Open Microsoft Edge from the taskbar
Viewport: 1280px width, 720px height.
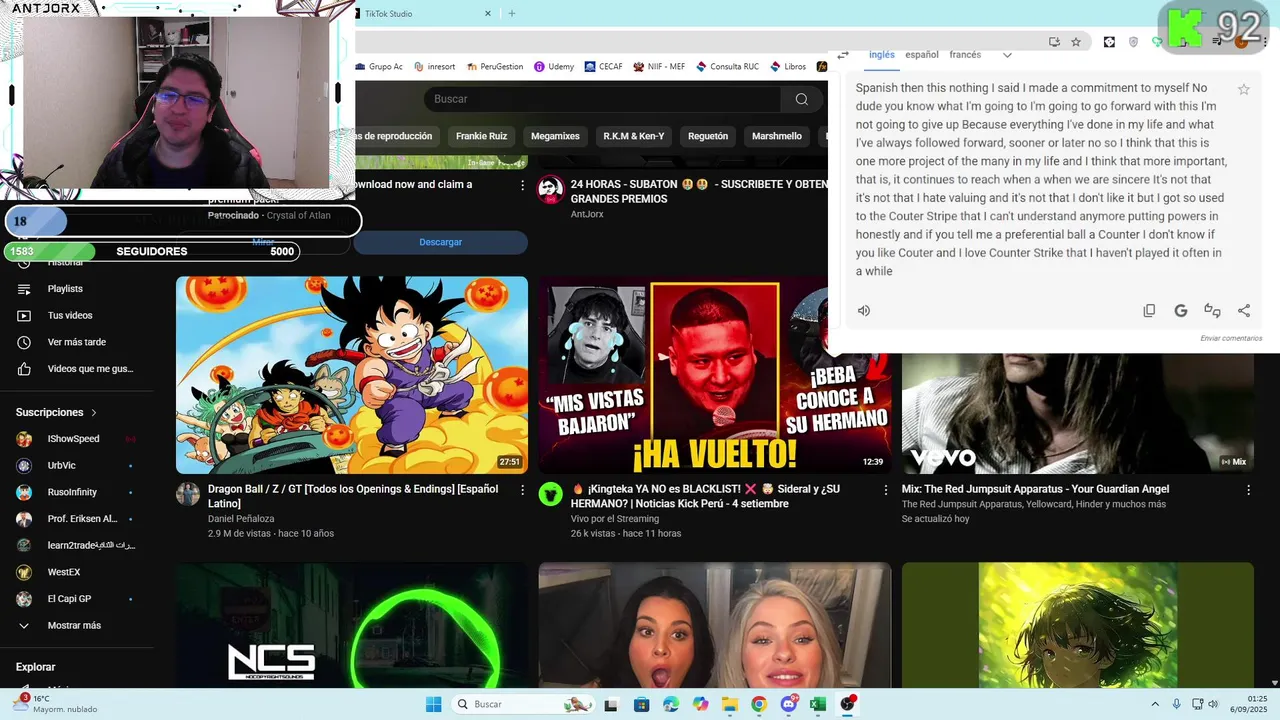tap(671, 704)
